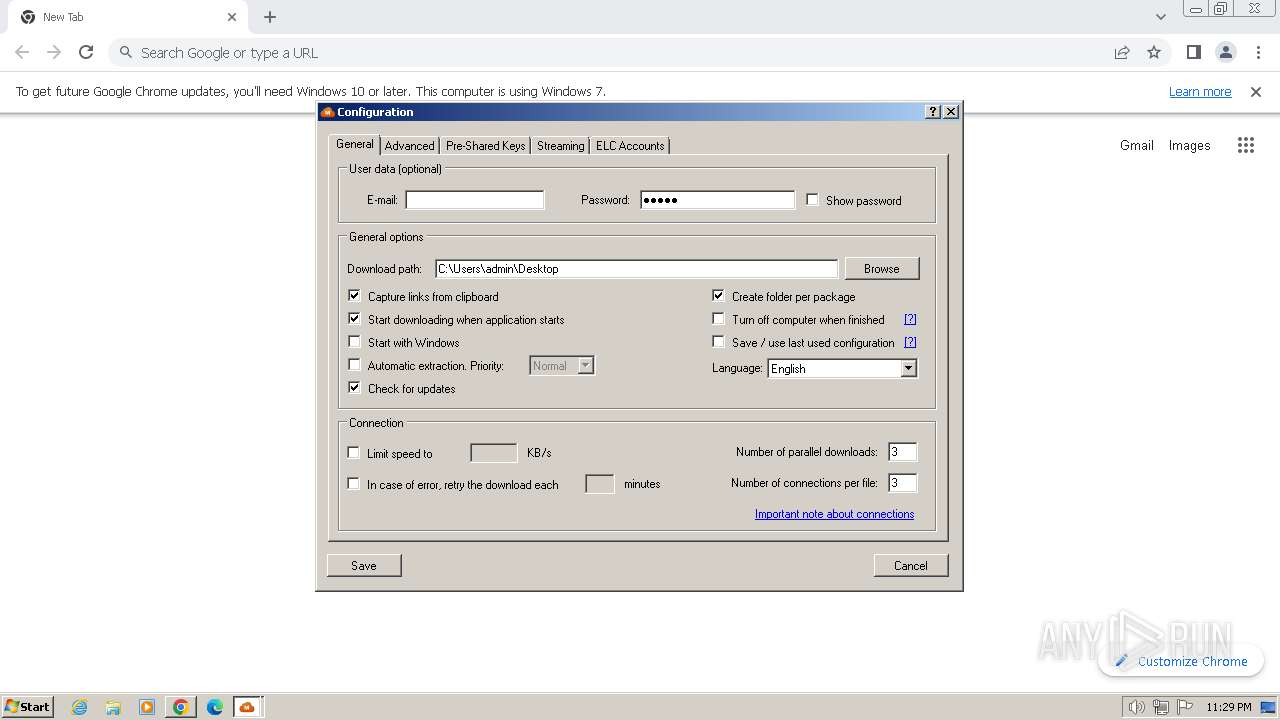Screen dimensions: 1280x720
Task: Uncheck Check for updates
Action: [x=354, y=388]
